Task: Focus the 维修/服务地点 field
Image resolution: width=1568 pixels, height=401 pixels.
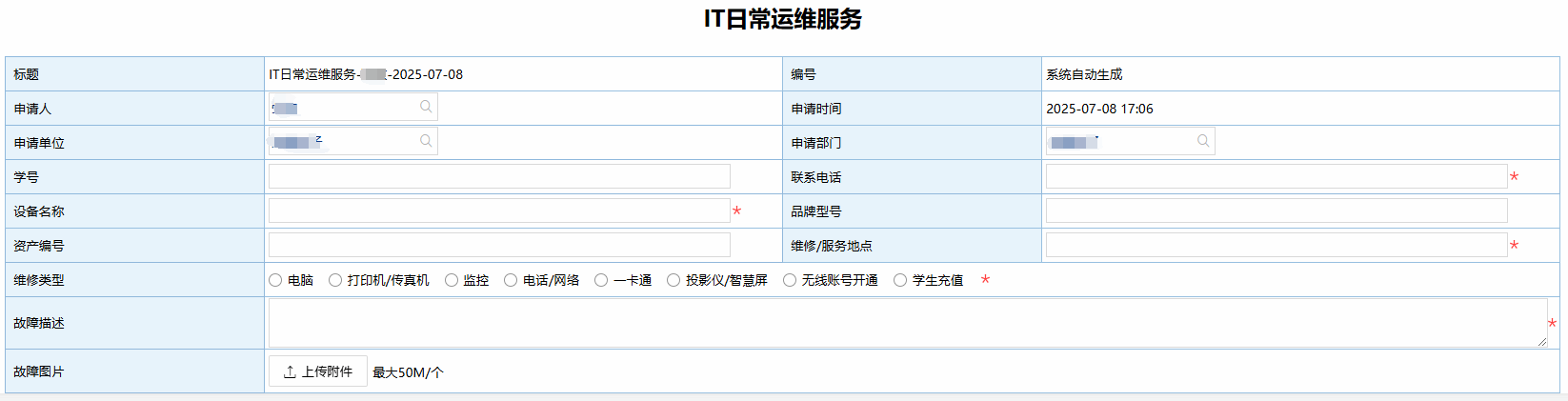Action: tap(1276, 245)
